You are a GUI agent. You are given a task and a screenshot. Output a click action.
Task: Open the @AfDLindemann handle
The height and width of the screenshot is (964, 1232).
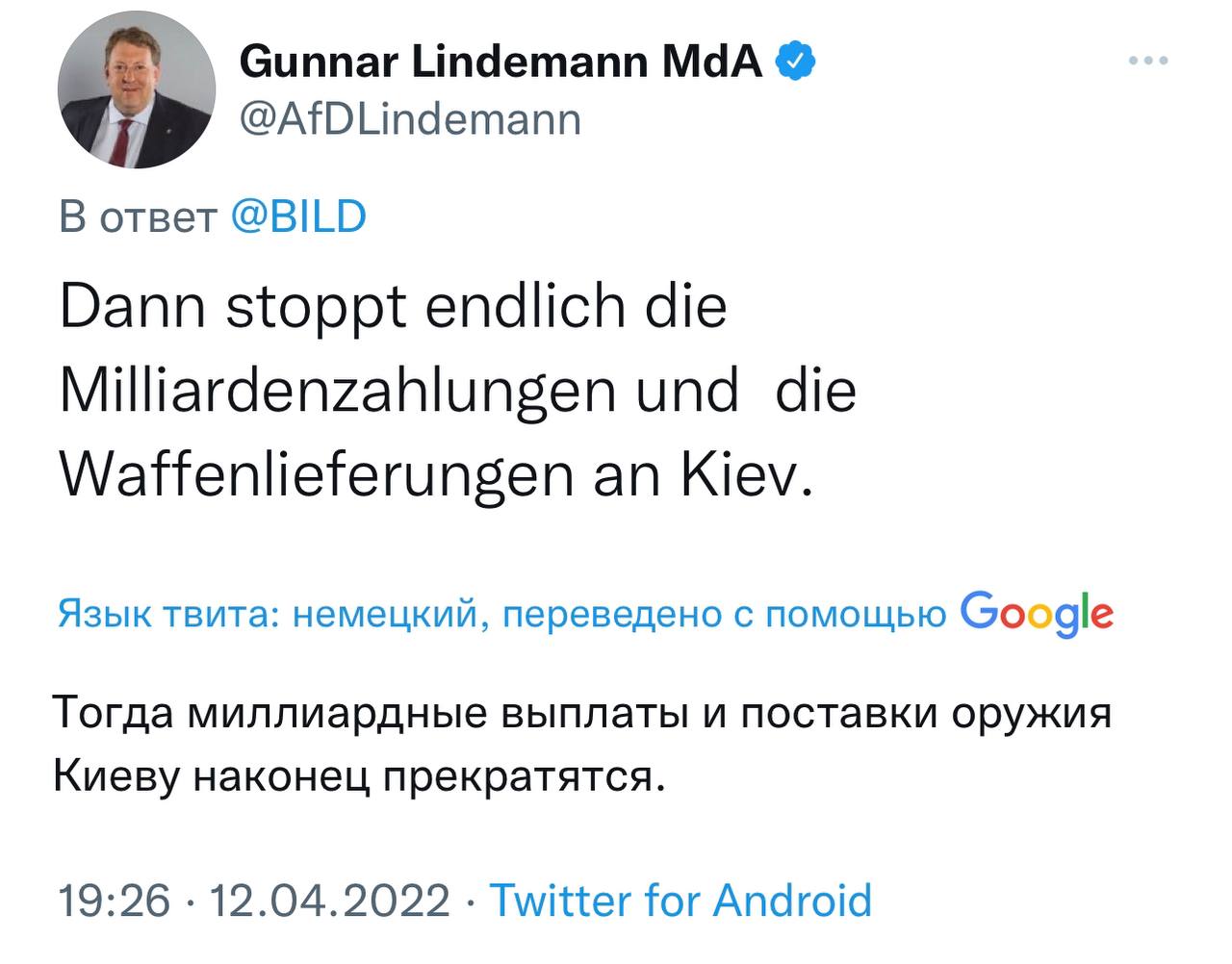[x=409, y=120]
